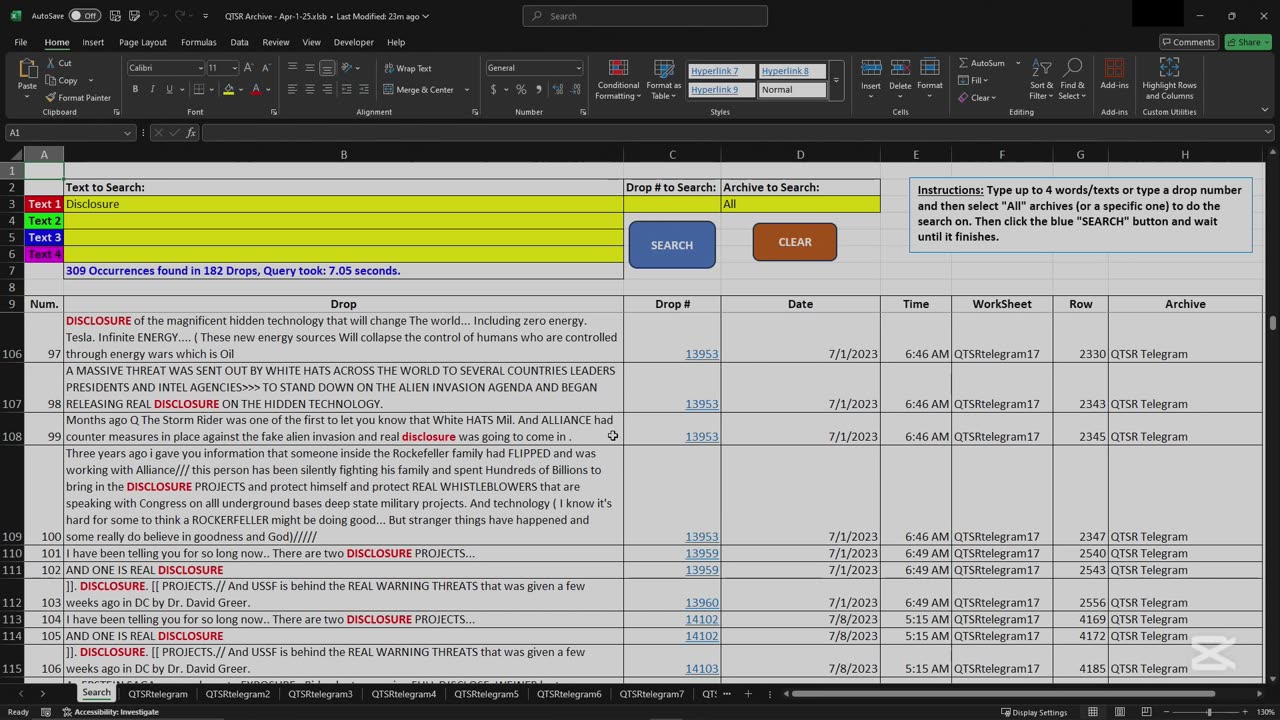Click the Format Painter icon

click(x=51, y=98)
